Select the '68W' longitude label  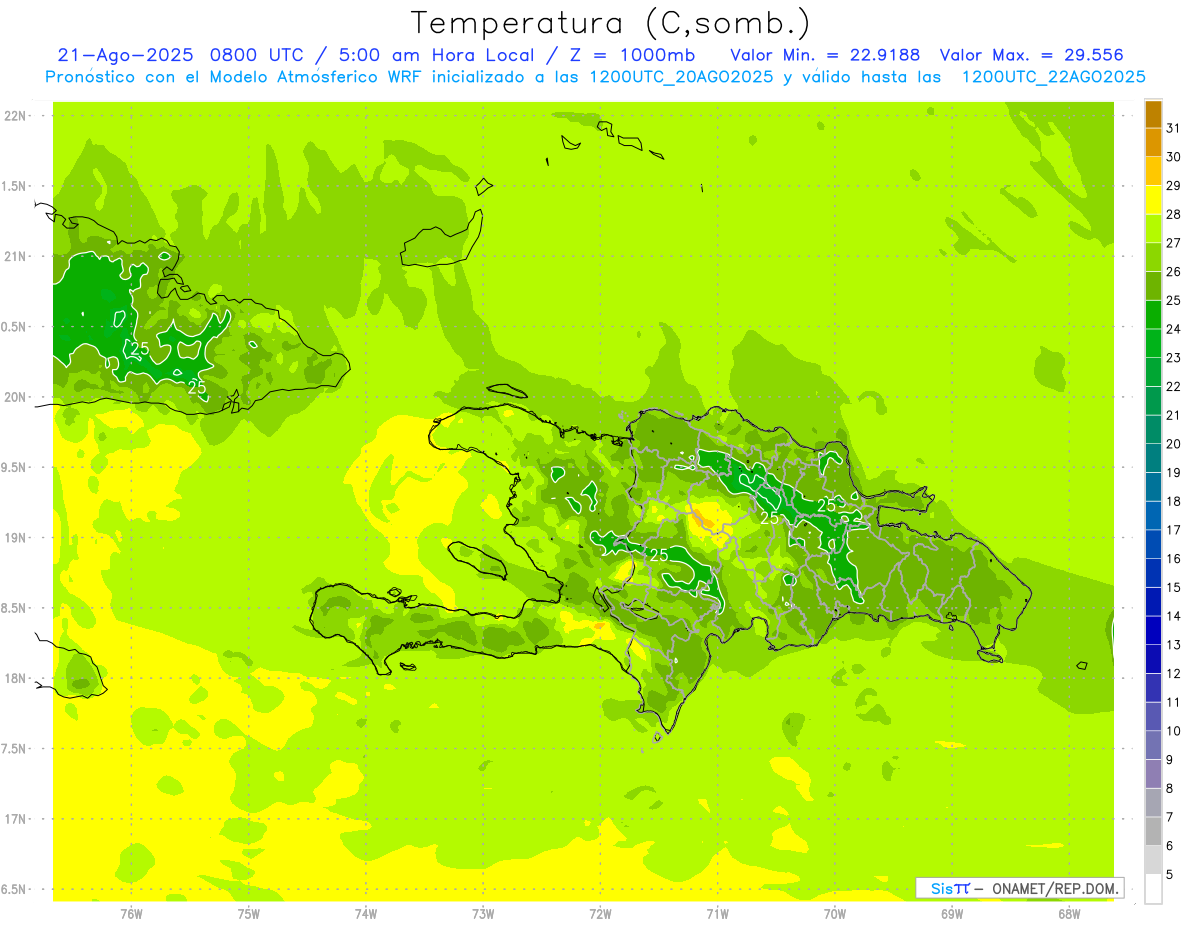pyautogui.click(x=1069, y=914)
